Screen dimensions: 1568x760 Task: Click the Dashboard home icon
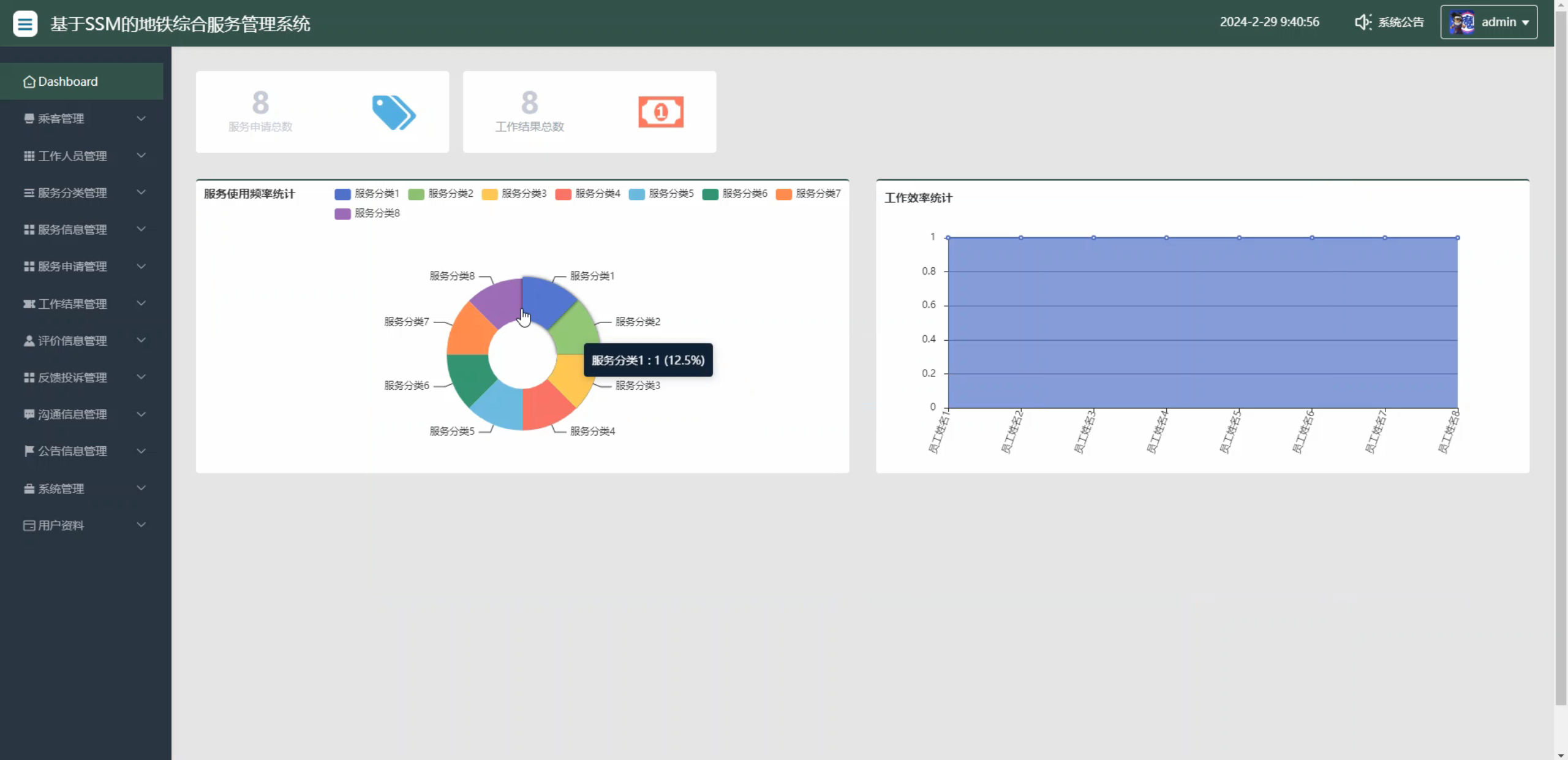click(29, 82)
